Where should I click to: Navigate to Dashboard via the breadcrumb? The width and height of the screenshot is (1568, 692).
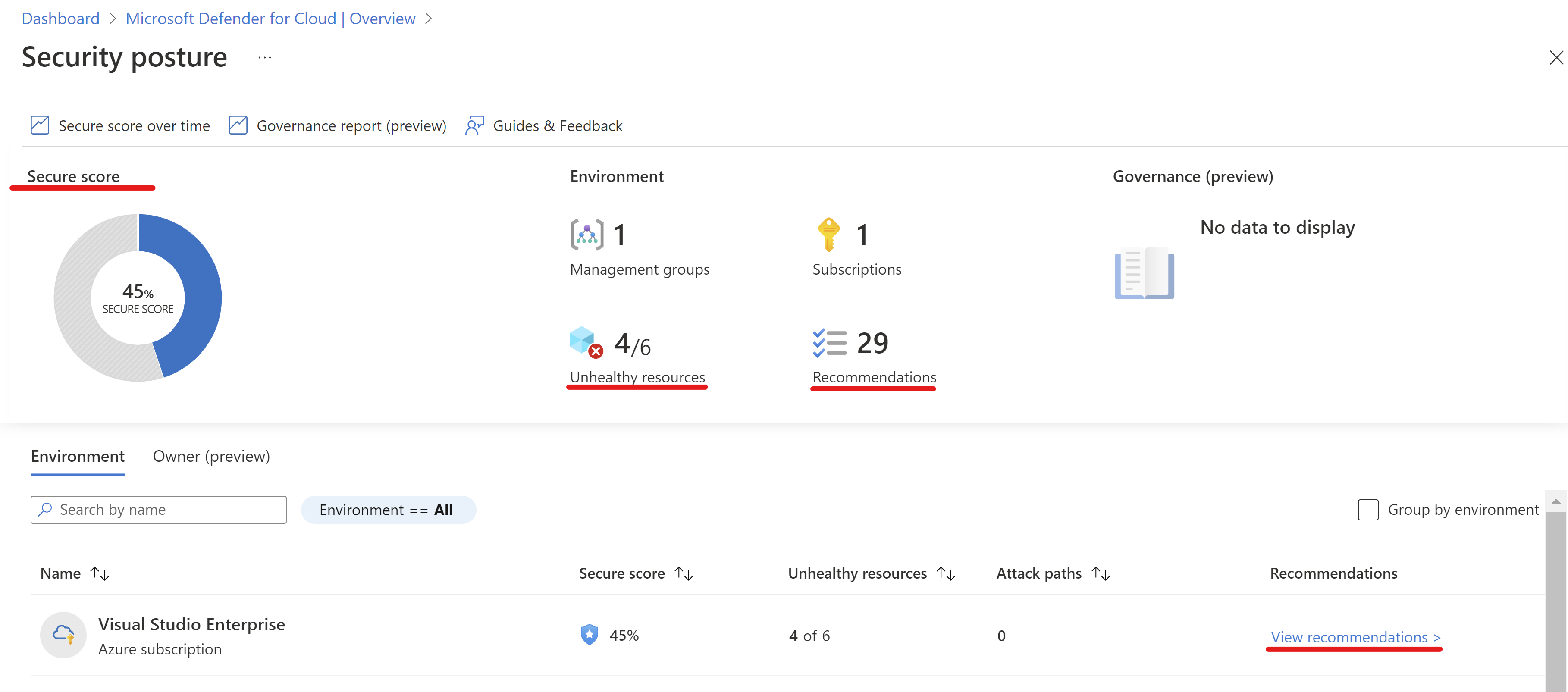tap(60, 18)
